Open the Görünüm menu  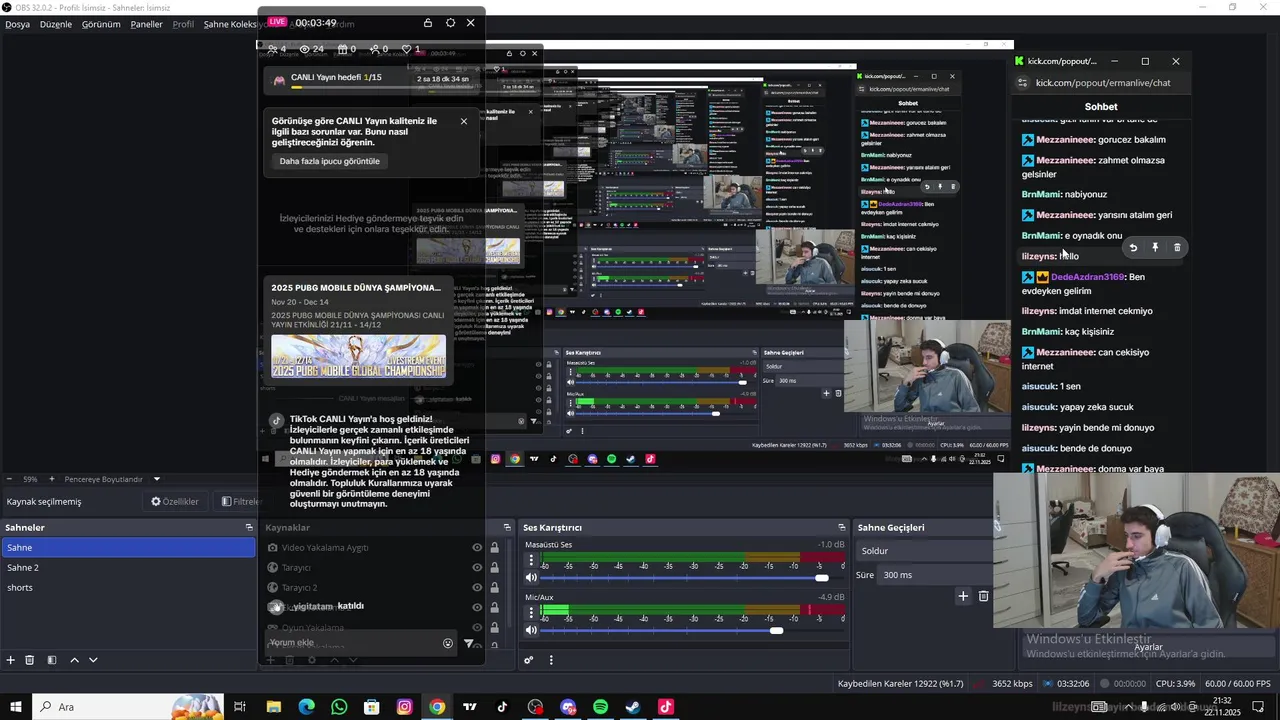pyautogui.click(x=101, y=24)
